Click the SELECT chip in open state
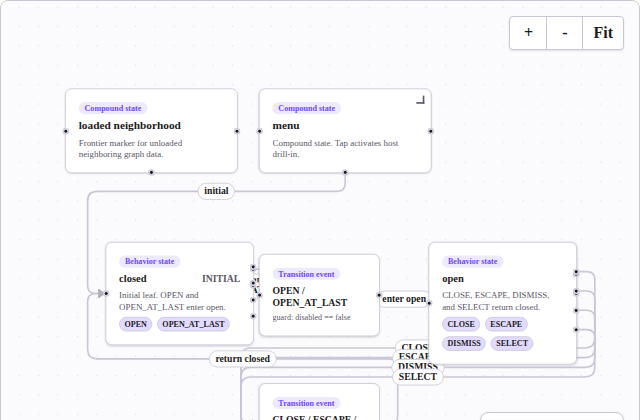Image resolution: width=640 pixels, height=420 pixels. [512, 343]
